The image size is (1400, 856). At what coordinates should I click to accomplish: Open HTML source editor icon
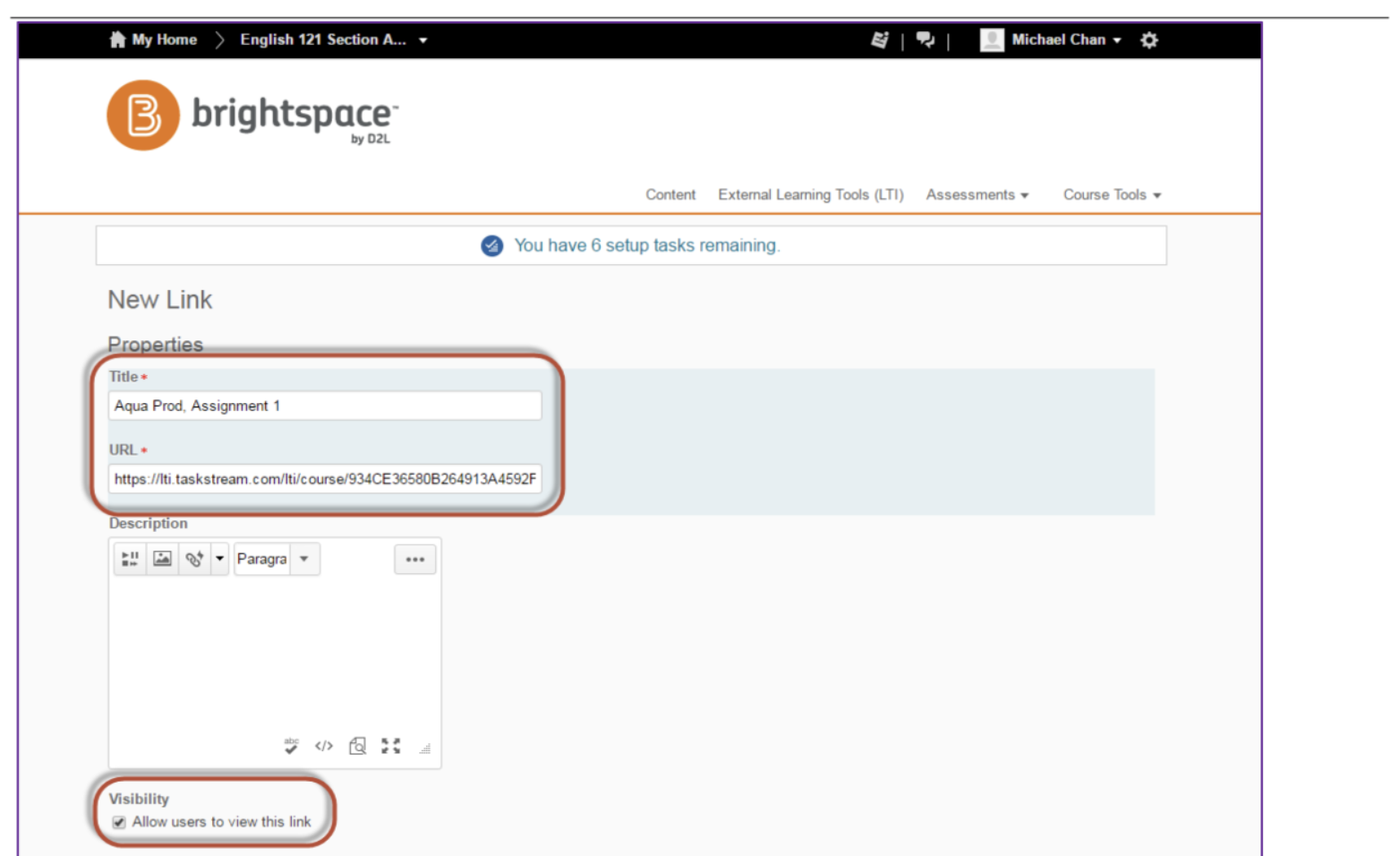coord(324,745)
